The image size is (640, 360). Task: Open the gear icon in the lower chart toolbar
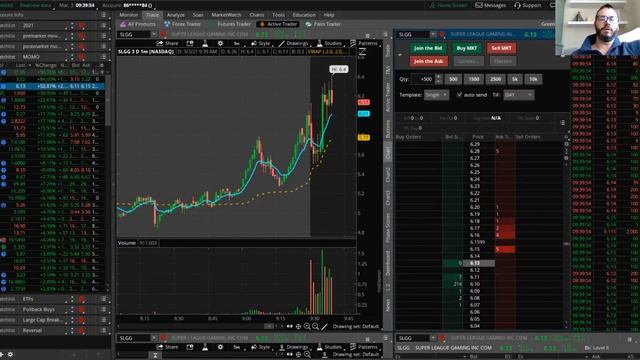coord(220,347)
